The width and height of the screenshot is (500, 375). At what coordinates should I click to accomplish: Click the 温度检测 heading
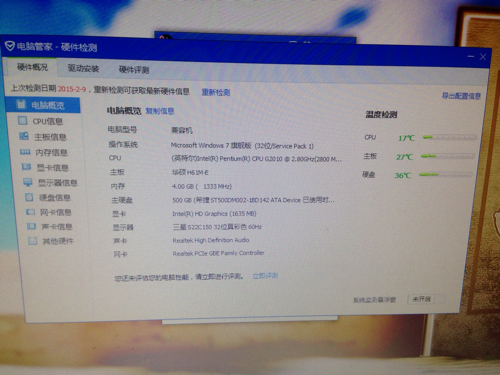381,115
